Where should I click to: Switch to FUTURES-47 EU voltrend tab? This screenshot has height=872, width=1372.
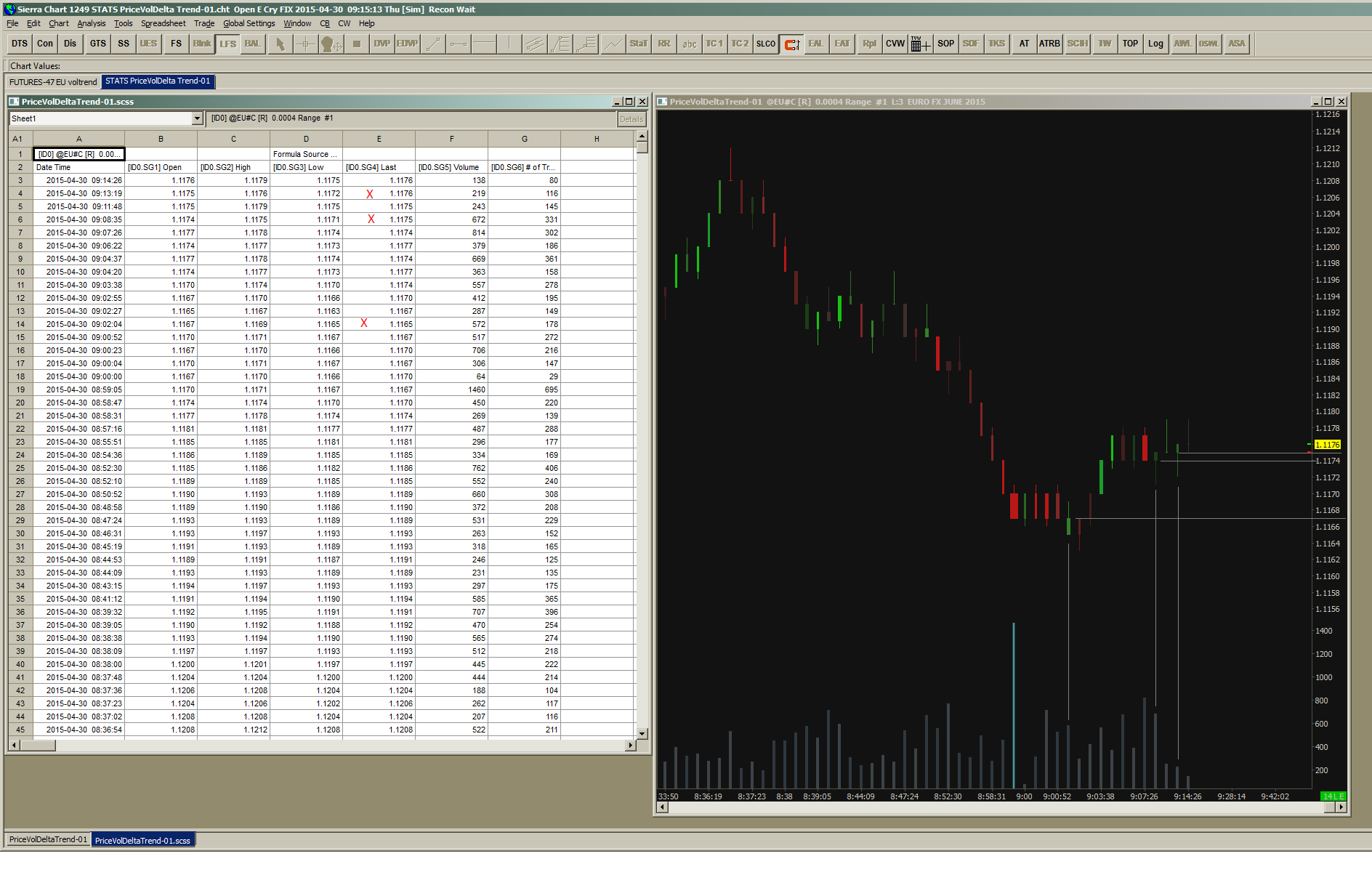(x=53, y=82)
